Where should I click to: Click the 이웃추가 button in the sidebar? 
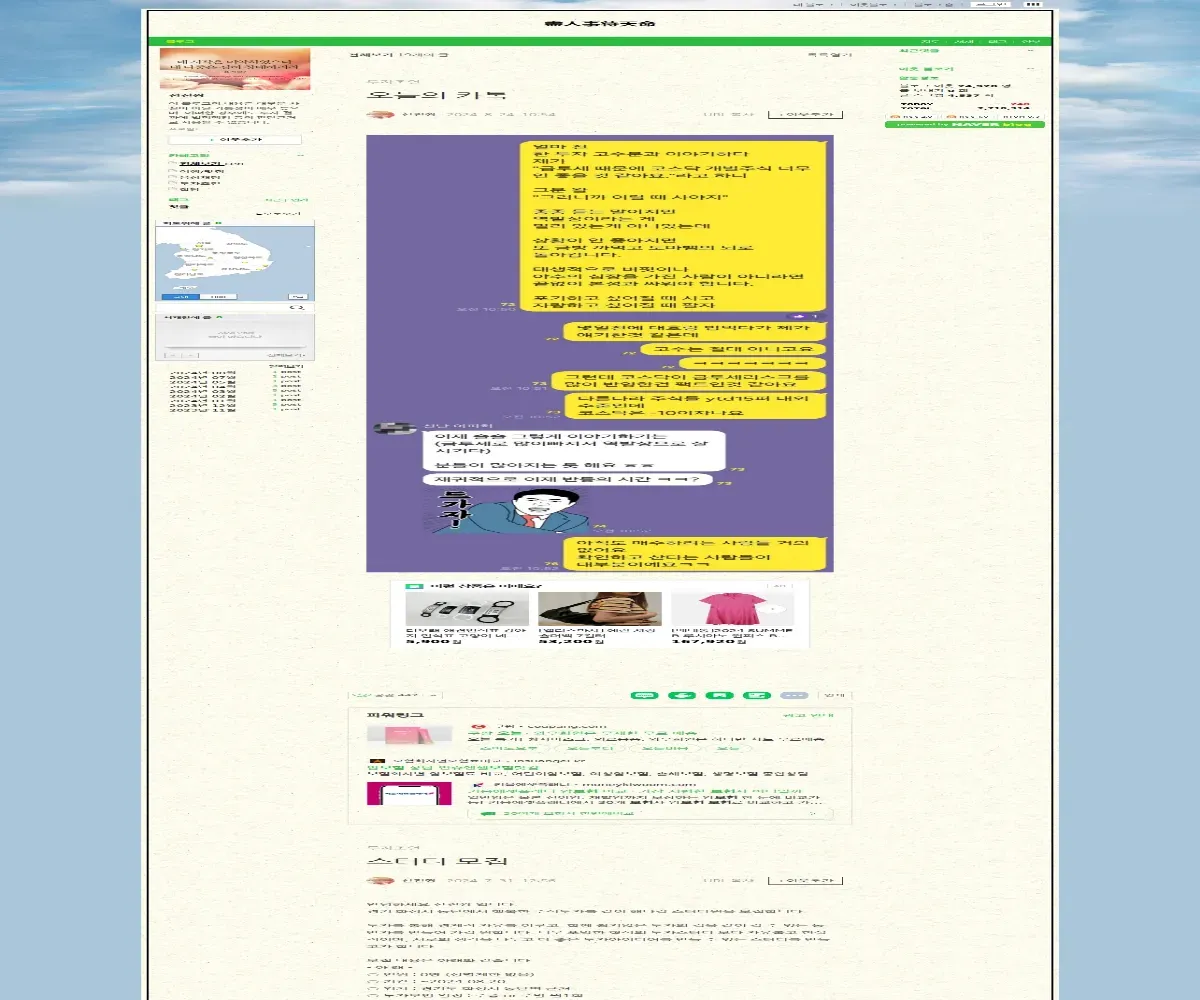click(x=235, y=140)
